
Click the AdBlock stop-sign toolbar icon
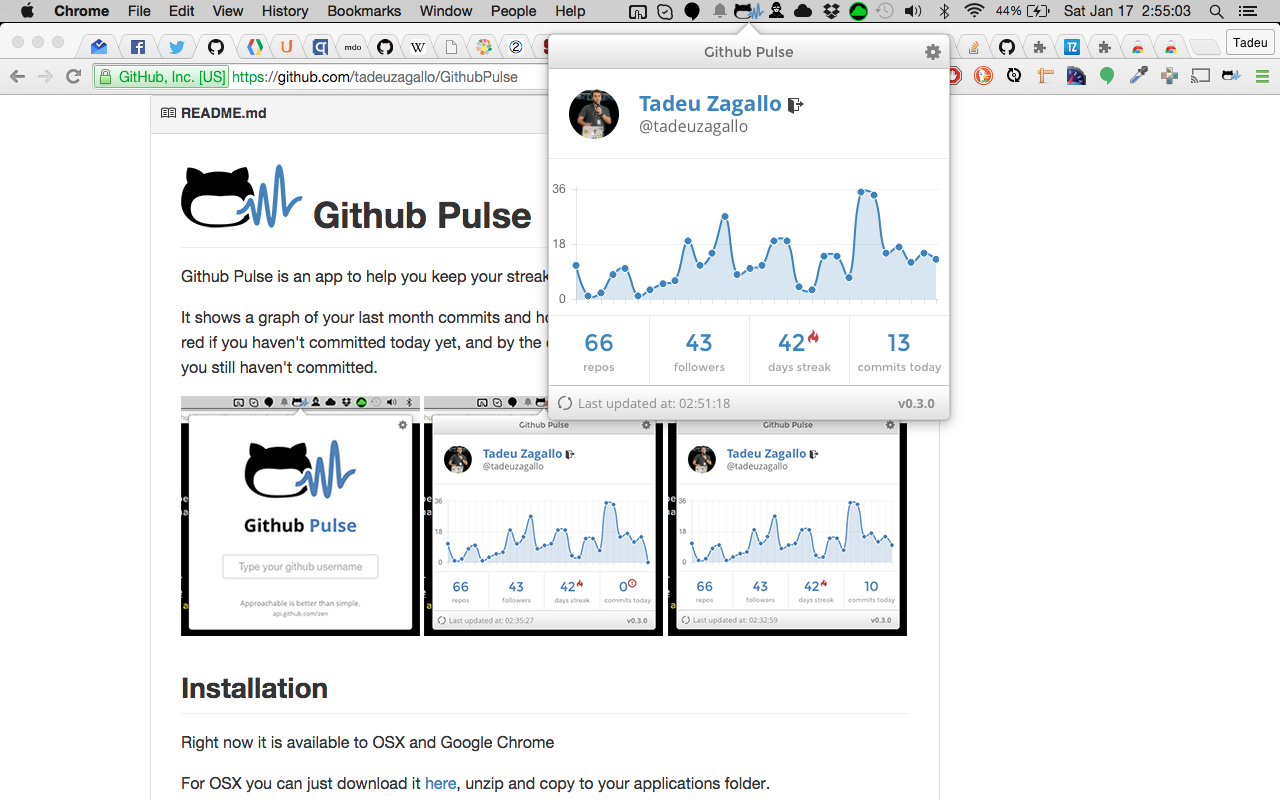955,76
